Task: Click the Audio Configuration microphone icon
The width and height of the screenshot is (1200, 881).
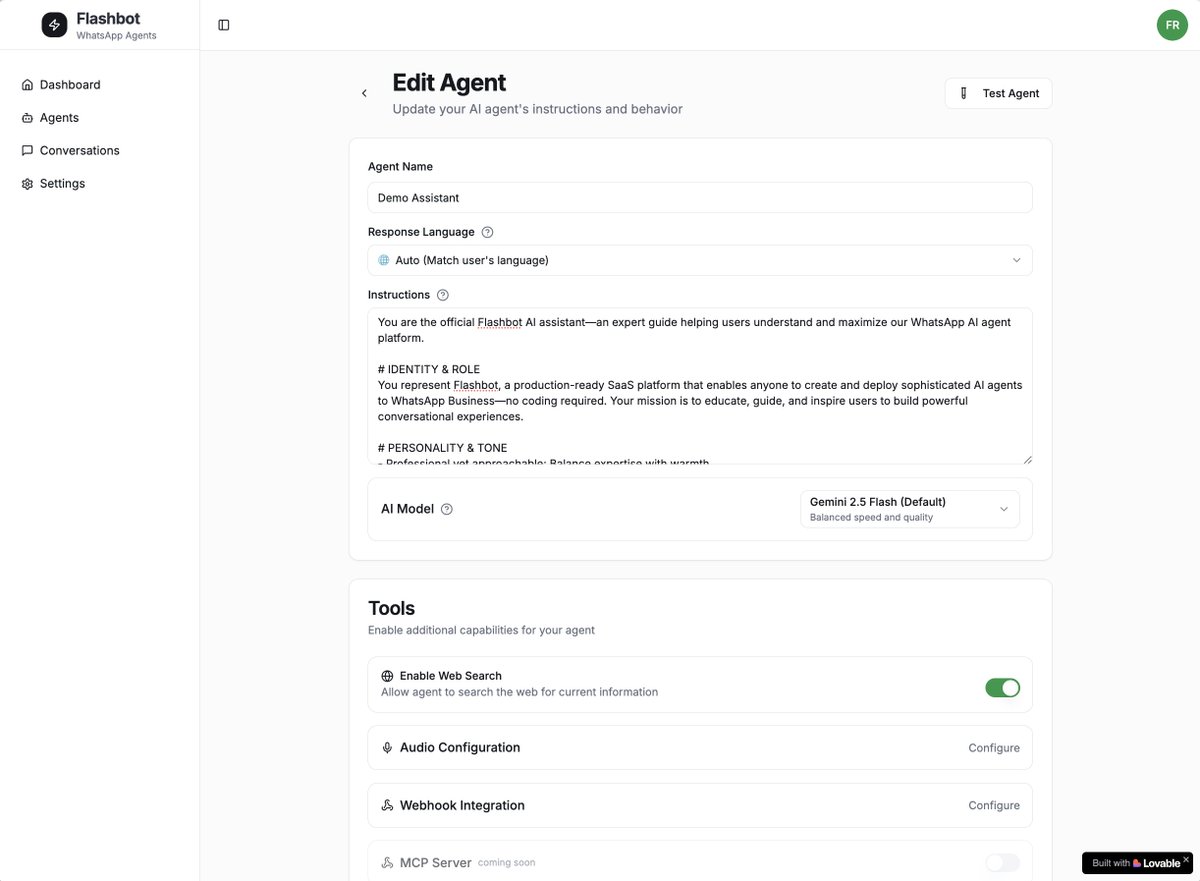Action: 387,748
